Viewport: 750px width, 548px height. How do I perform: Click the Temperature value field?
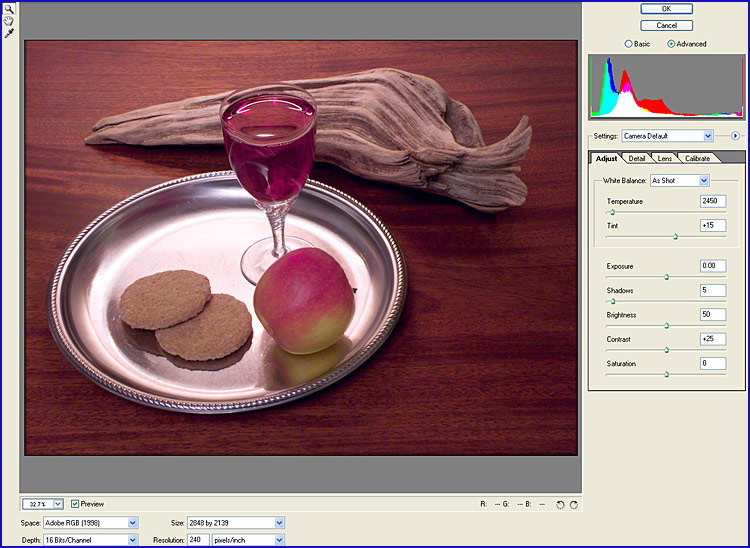coord(713,201)
